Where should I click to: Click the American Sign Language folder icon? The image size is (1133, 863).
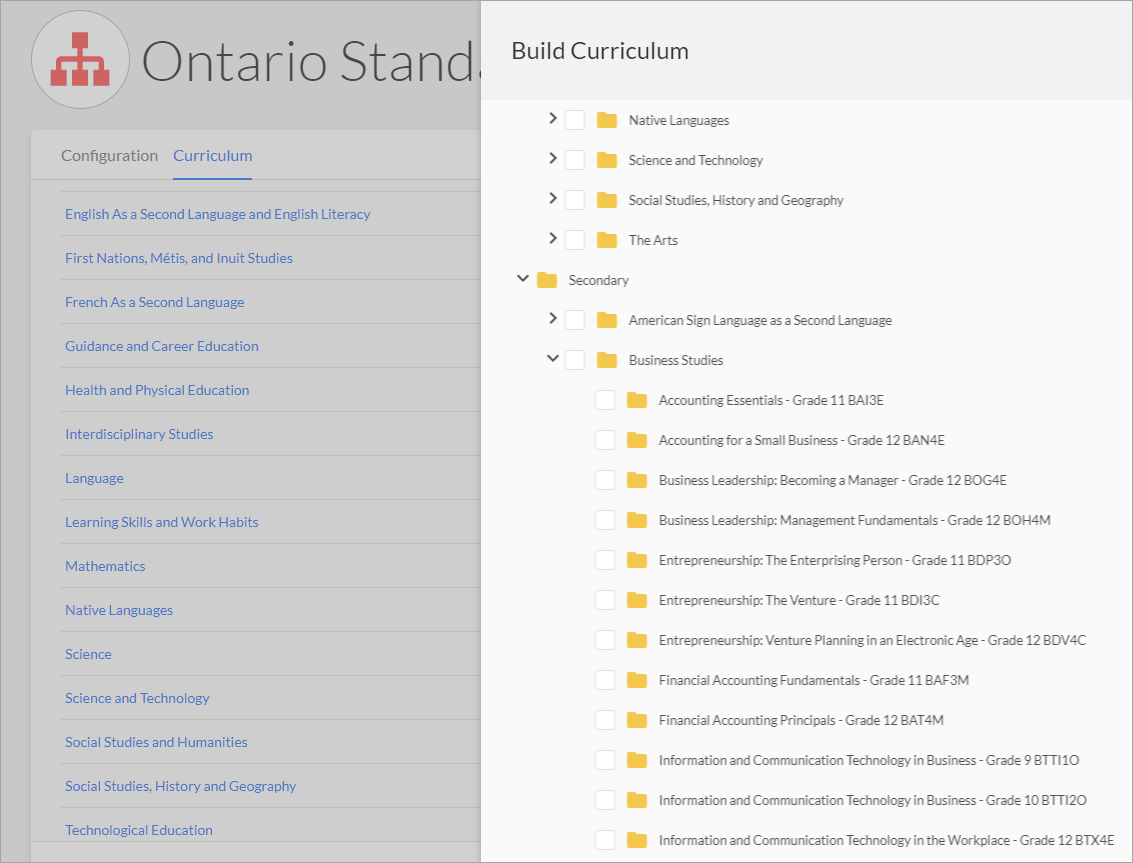coord(607,320)
